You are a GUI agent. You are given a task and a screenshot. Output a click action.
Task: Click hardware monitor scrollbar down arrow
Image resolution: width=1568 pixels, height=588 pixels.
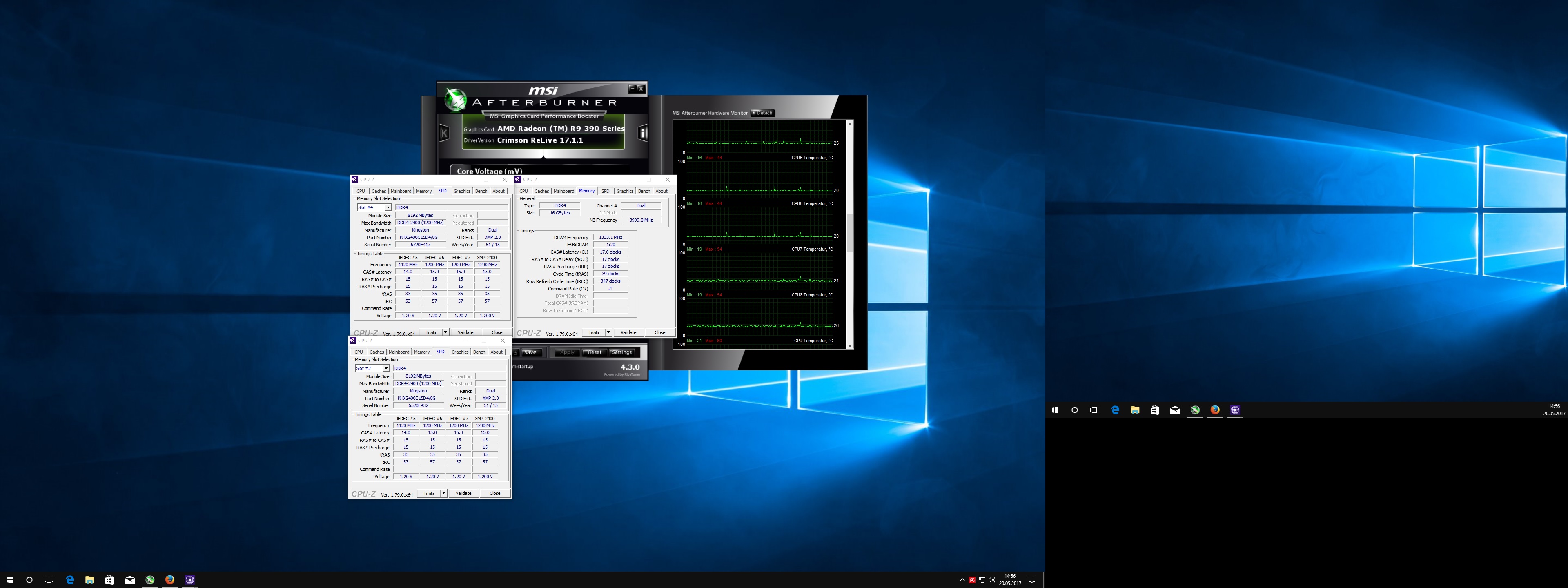pyautogui.click(x=850, y=345)
